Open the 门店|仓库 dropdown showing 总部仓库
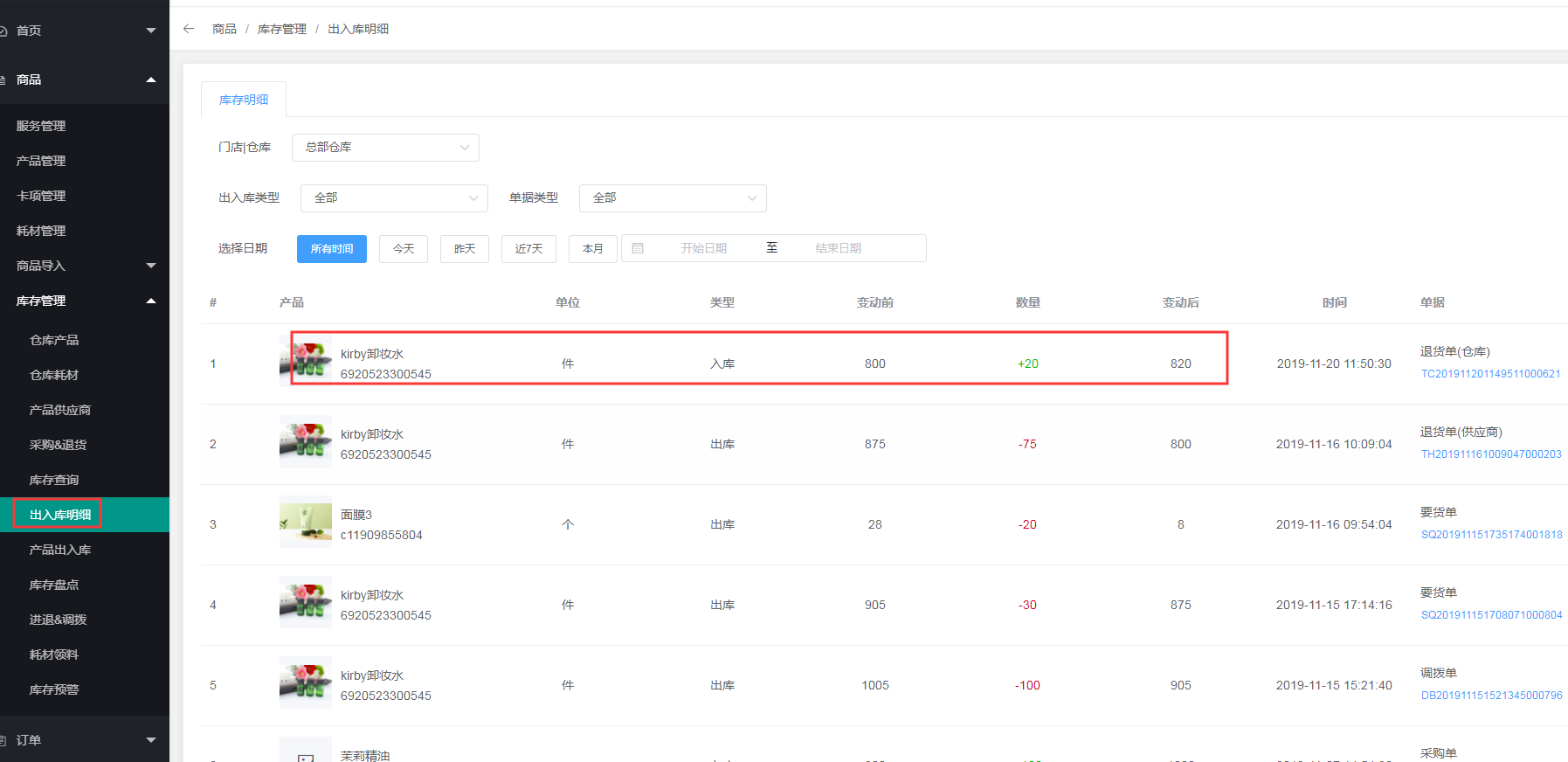This screenshot has width=1568, height=762. 385,147
